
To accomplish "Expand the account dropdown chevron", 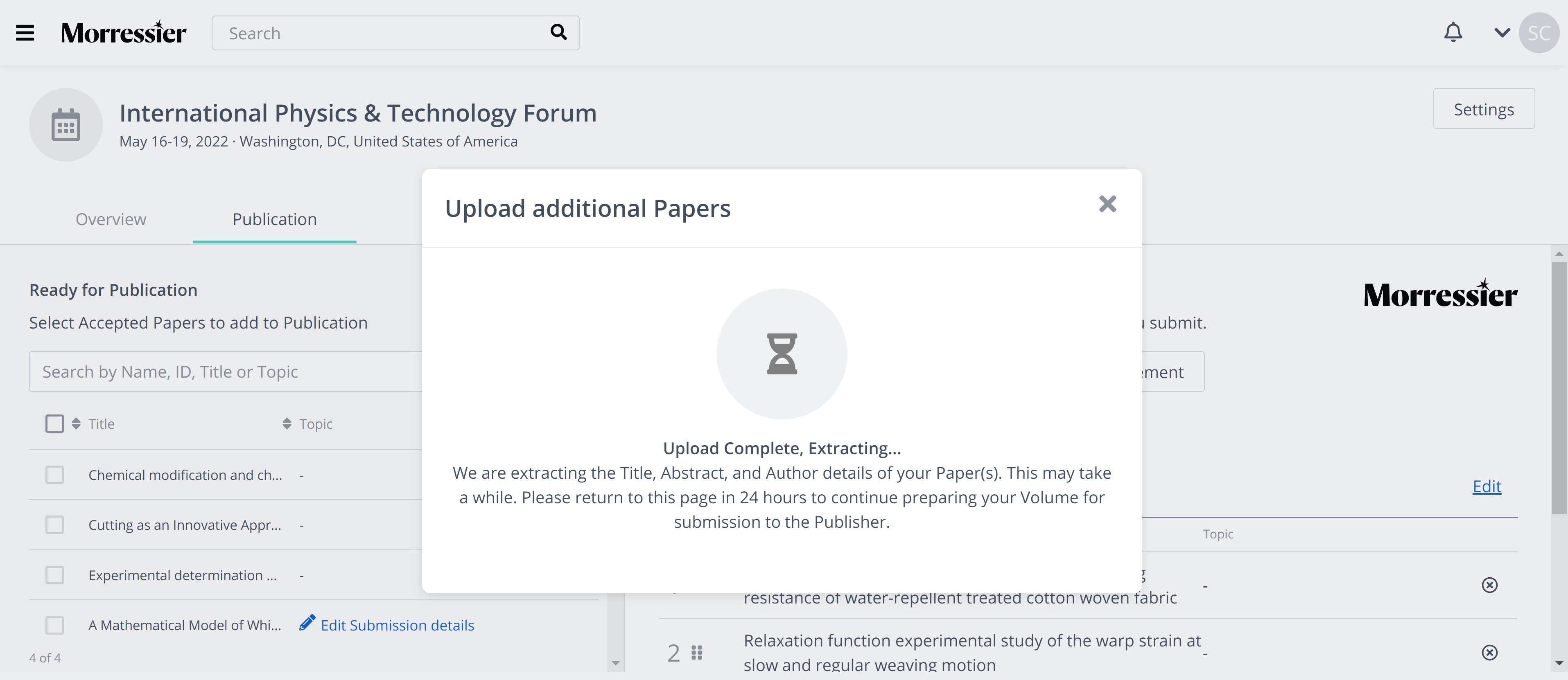I will (1502, 33).
